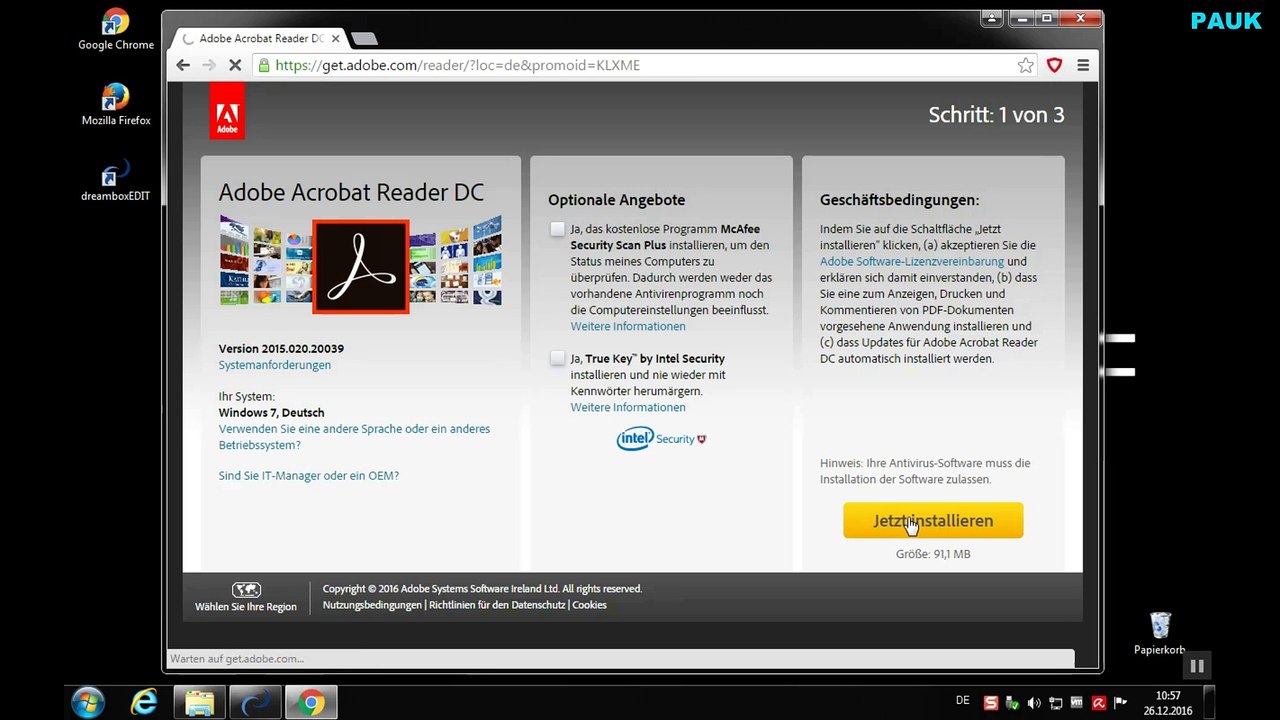1280x720 pixels.
Task: Click the "Warten auf get.adobe.com..." status text
Action: (237, 659)
